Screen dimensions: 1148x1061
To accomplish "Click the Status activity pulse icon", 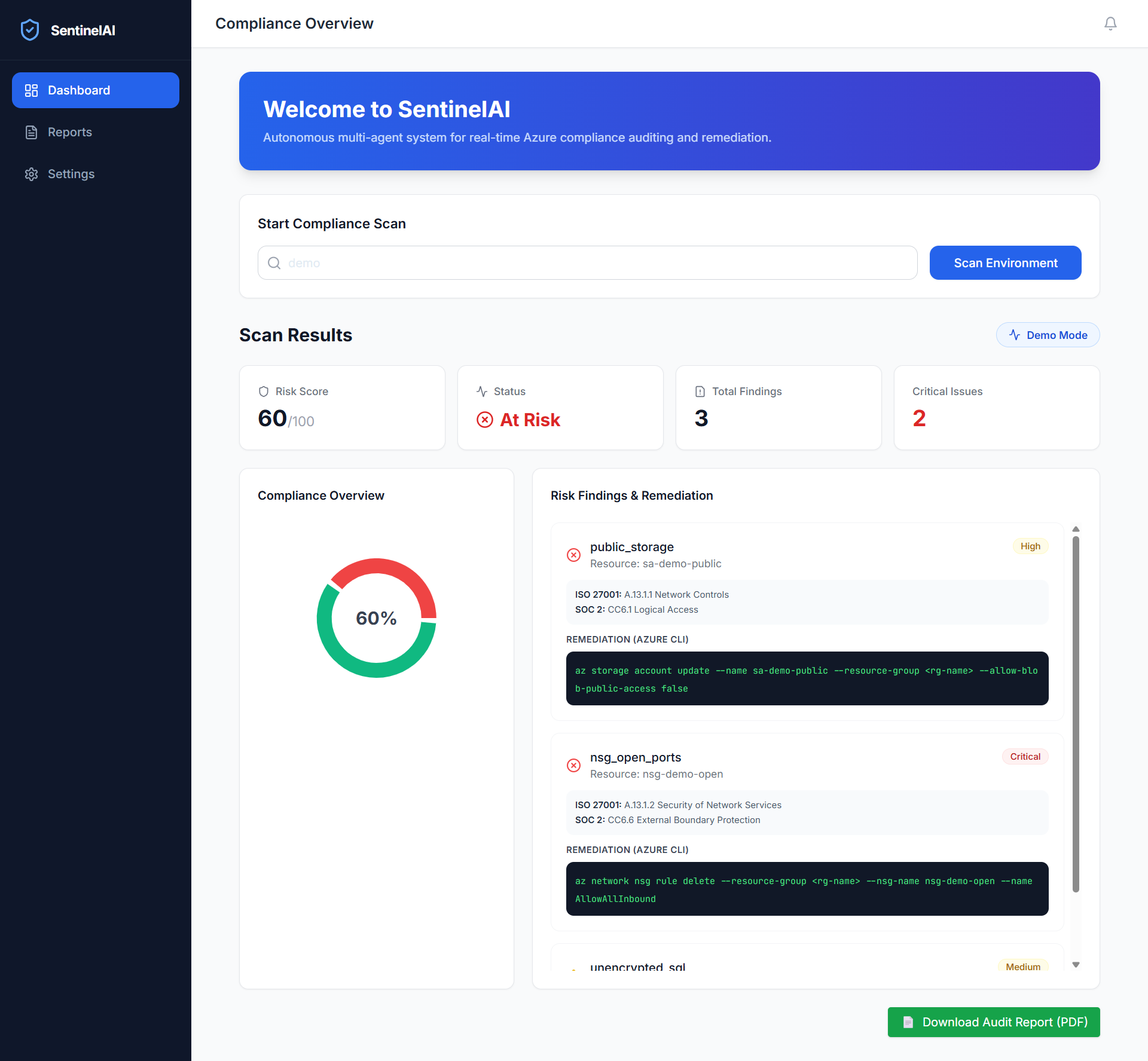I will [x=482, y=392].
